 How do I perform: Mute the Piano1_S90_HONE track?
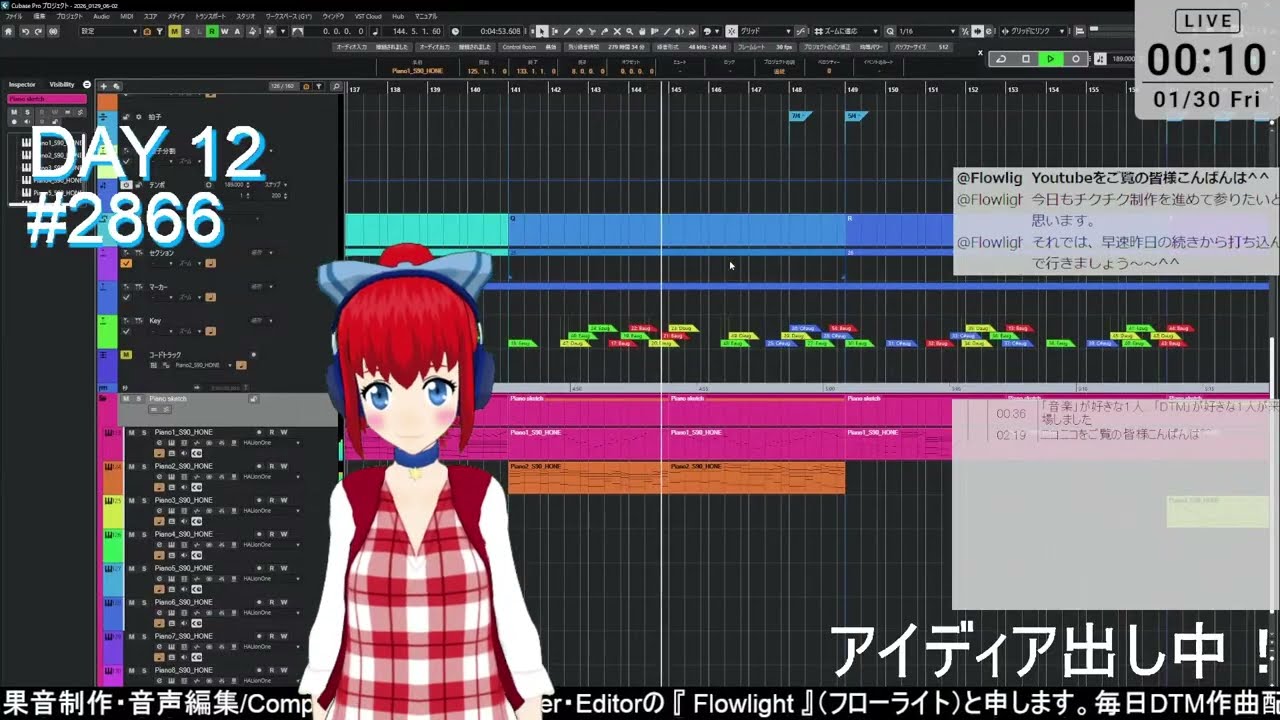tap(131, 432)
